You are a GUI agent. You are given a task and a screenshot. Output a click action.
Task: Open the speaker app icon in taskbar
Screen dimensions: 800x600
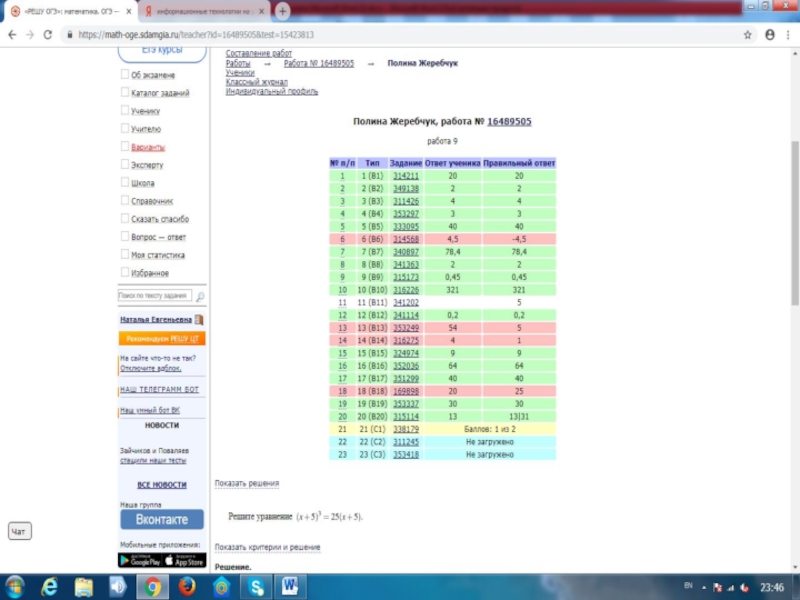[x=118, y=587]
